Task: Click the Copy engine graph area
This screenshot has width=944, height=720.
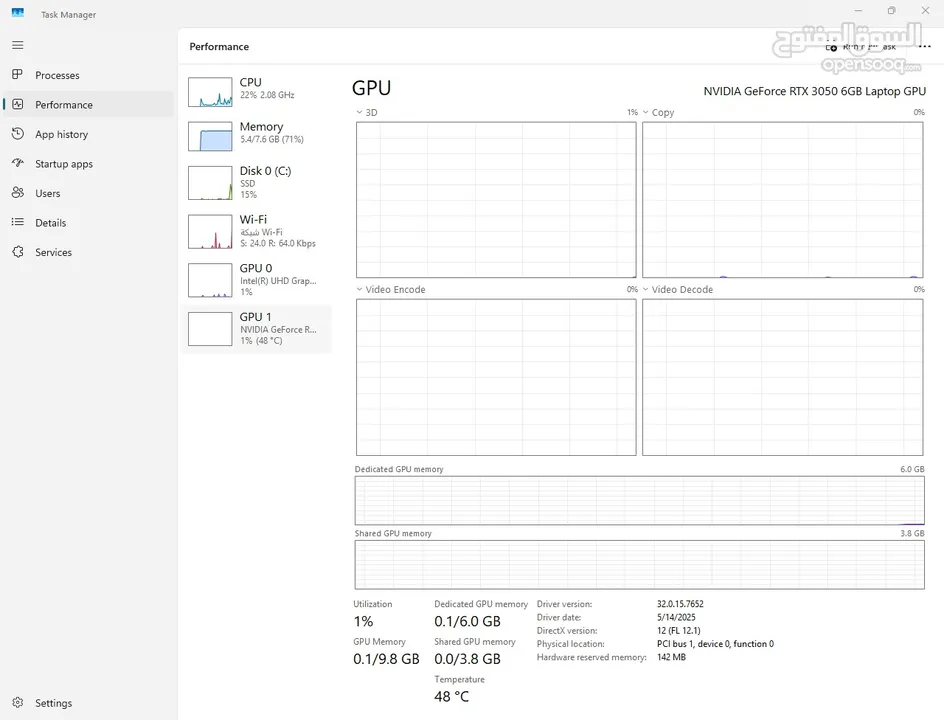Action: tap(783, 200)
